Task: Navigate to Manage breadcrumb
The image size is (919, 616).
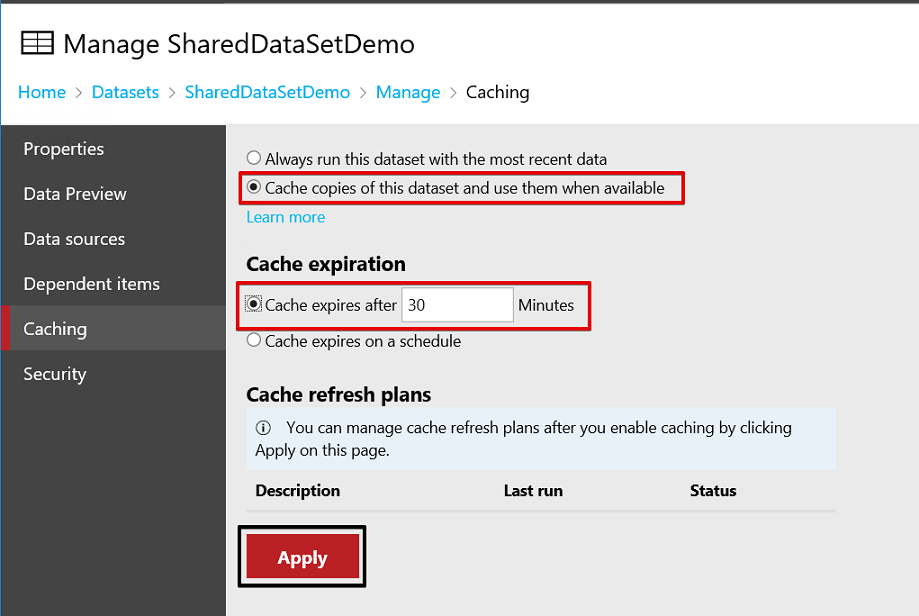Action: [x=408, y=92]
